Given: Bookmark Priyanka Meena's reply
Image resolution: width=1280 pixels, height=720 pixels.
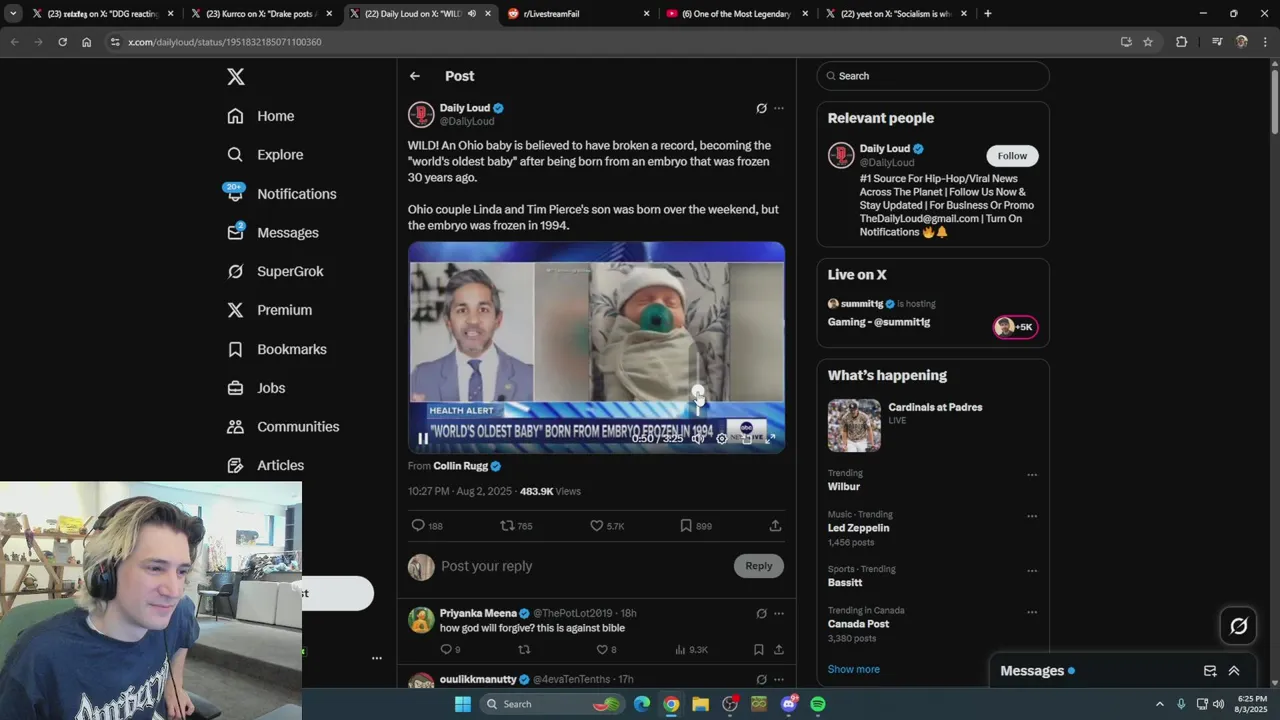Looking at the screenshot, I should coord(758,650).
